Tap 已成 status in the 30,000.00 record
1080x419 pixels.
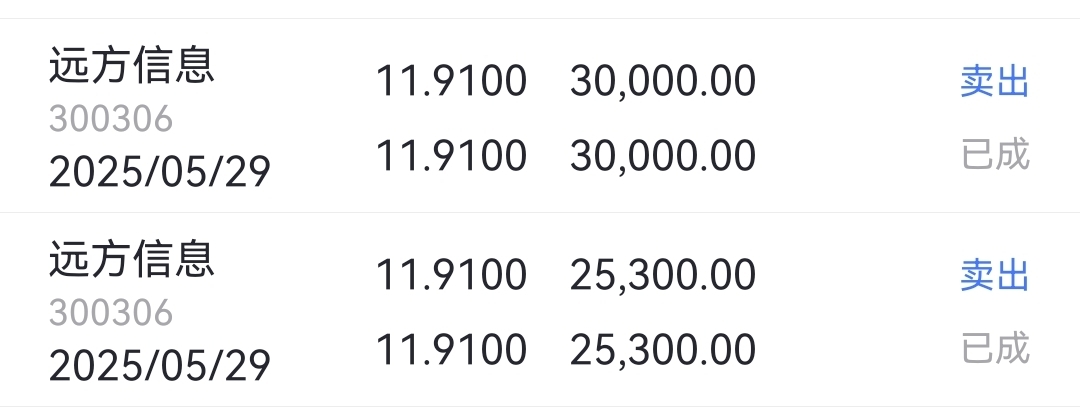995,154
